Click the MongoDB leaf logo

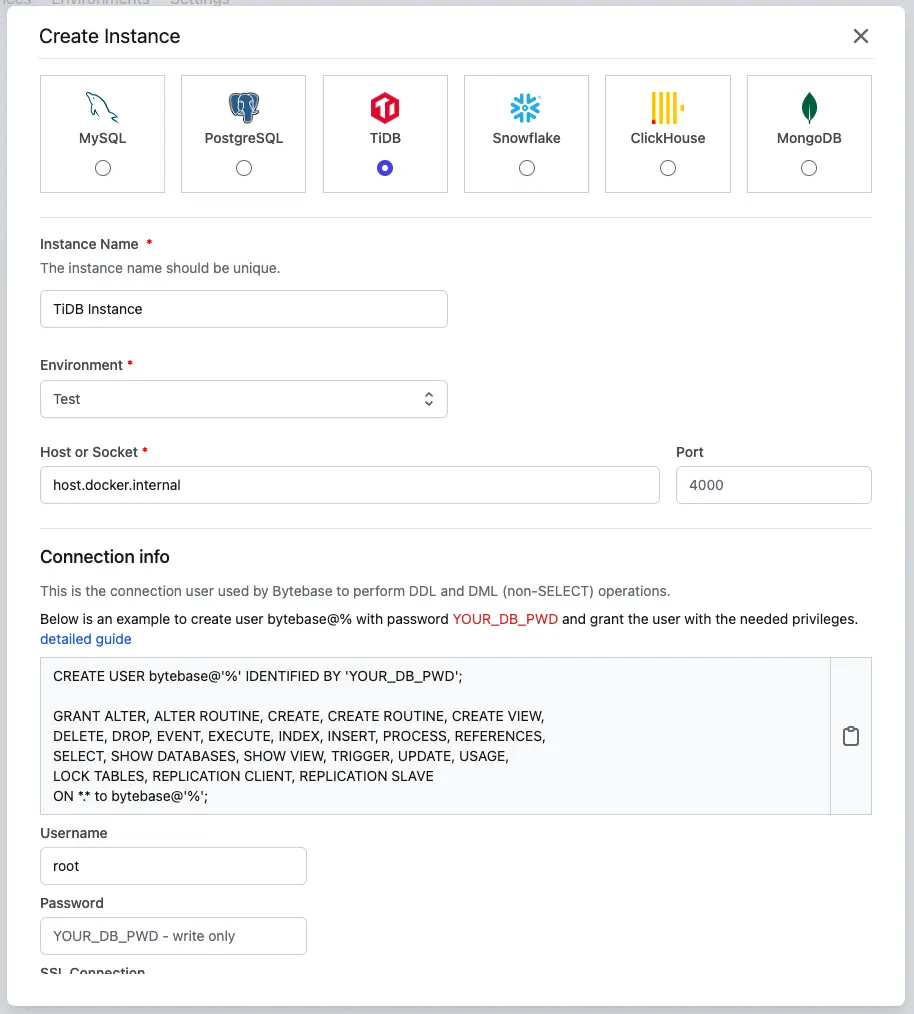click(x=809, y=107)
